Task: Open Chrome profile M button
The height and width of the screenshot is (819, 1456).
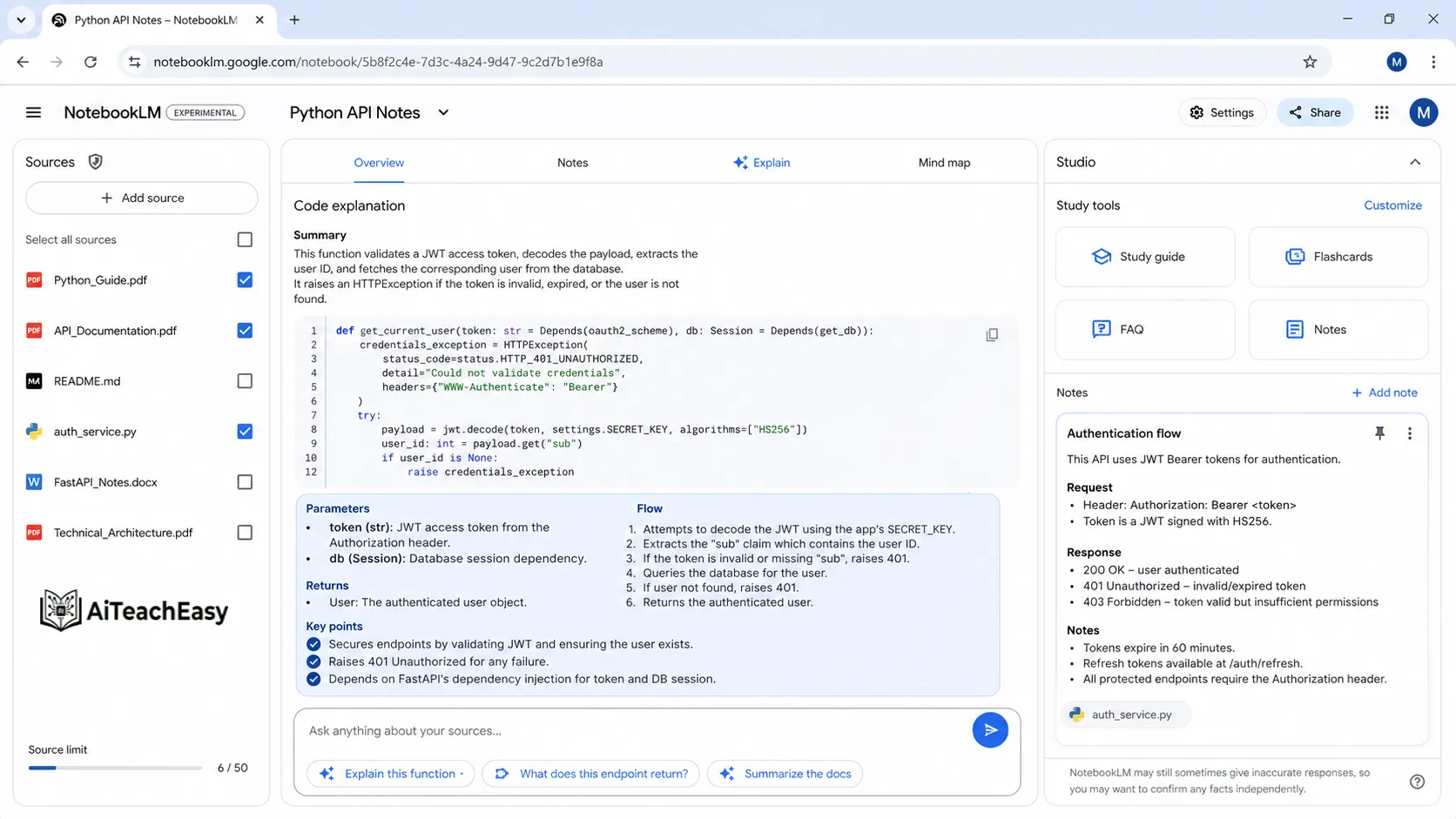Action: [1397, 62]
